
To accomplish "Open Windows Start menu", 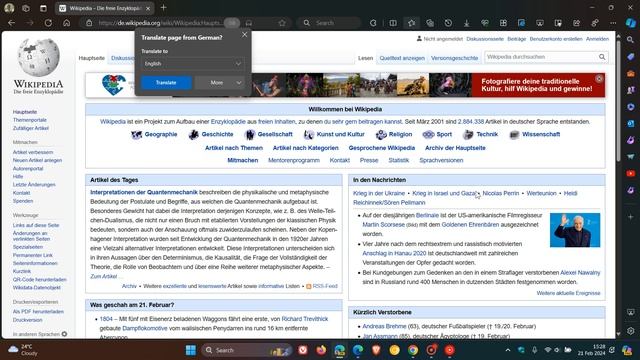I will [x=191, y=350].
